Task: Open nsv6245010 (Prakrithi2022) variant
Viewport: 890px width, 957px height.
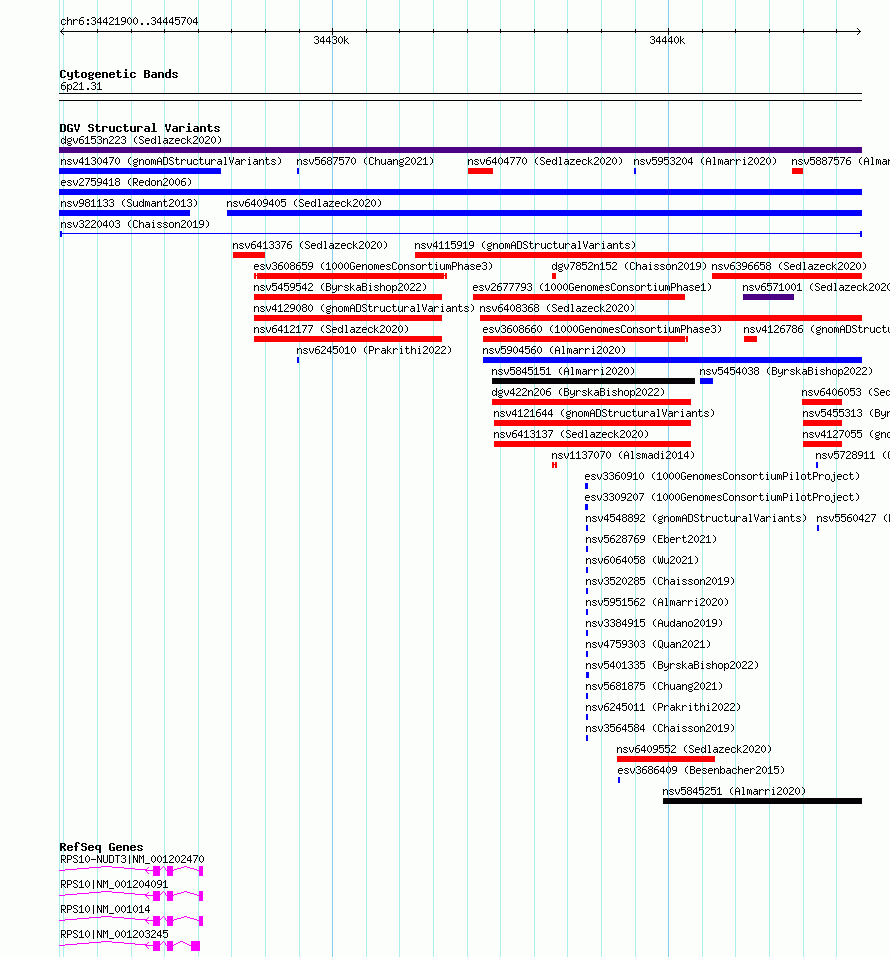Action: point(374,350)
